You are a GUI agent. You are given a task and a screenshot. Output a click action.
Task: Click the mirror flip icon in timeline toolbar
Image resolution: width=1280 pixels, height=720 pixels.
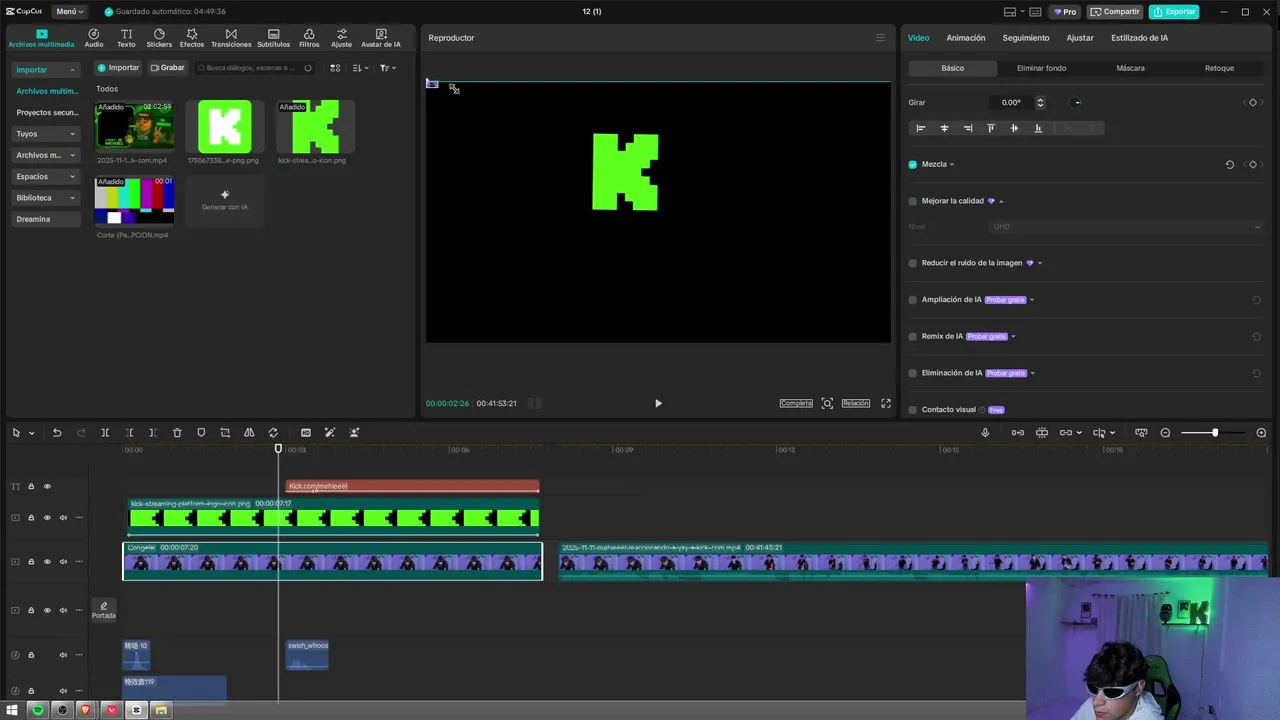click(249, 433)
